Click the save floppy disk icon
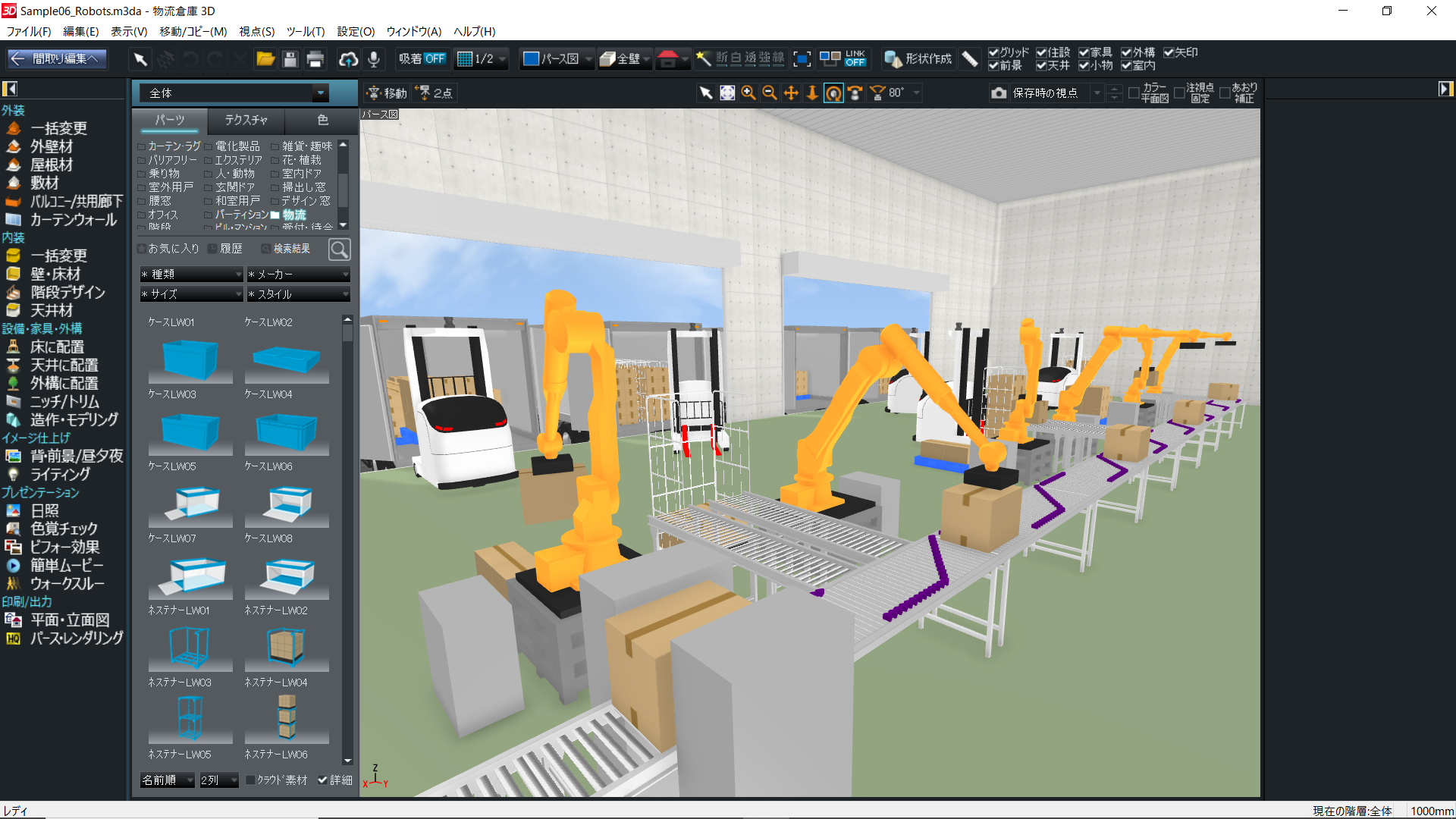 tap(290, 59)
